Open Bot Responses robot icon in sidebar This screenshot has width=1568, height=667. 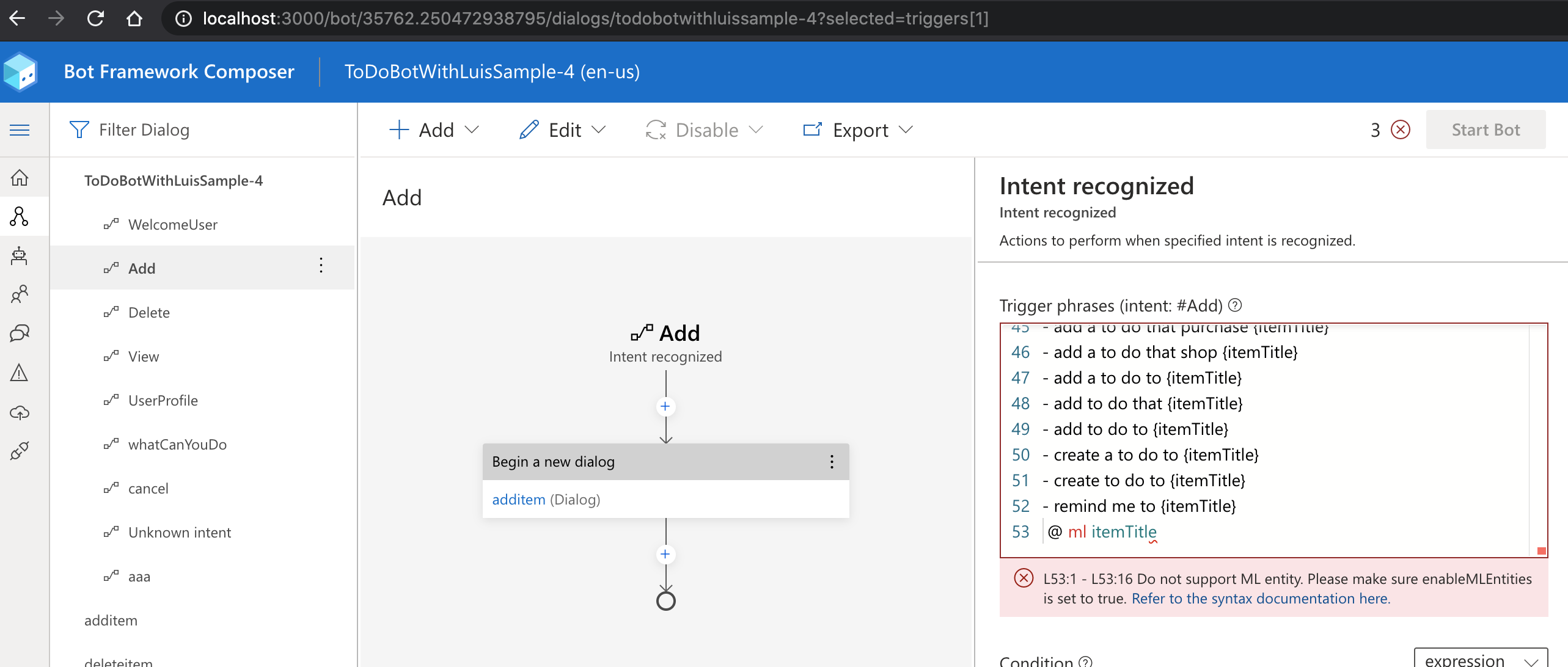click(20, 255)
